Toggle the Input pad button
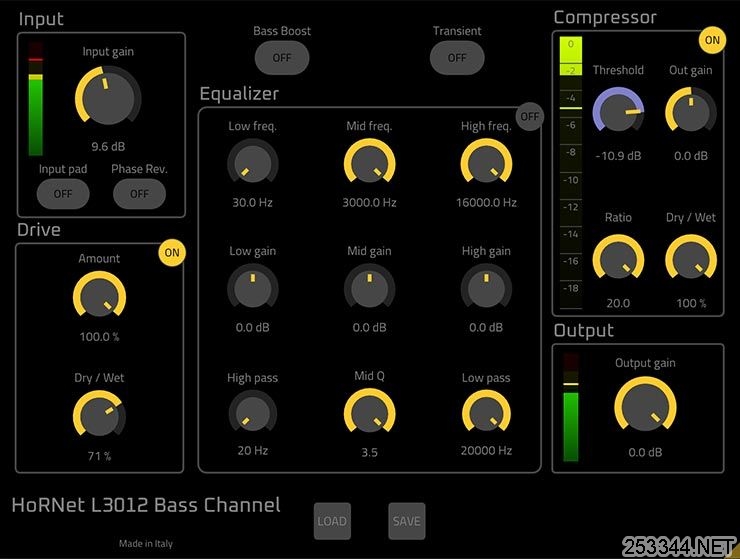The width and height of the screenshot is (740, 559). [x=63, y=194]
